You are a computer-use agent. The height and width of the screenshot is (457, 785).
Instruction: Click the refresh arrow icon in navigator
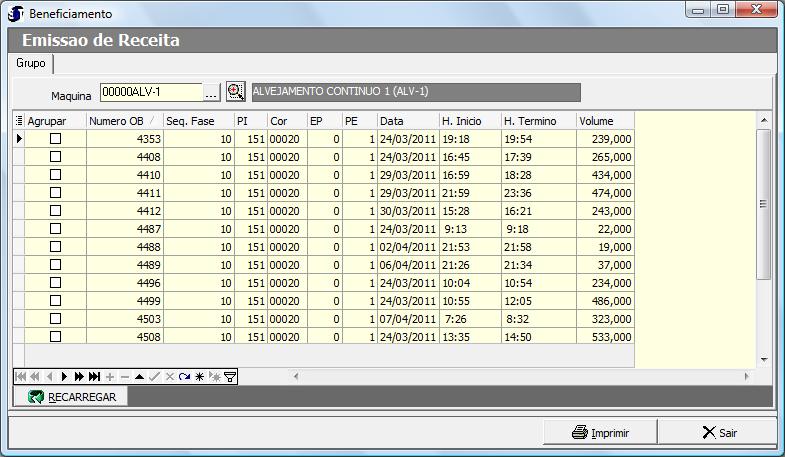click(184, 376)
